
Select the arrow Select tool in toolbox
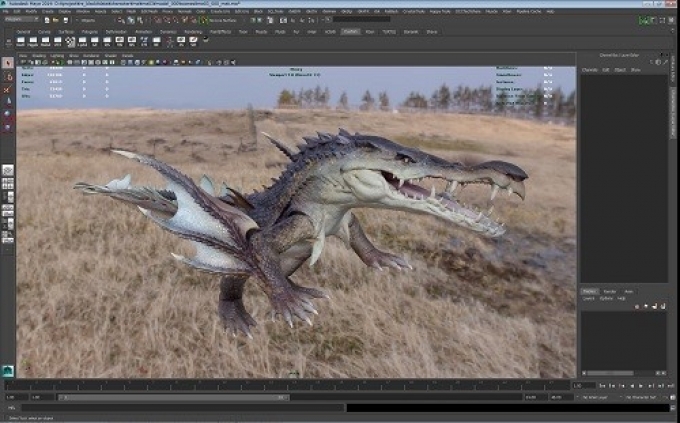(7, 63)
